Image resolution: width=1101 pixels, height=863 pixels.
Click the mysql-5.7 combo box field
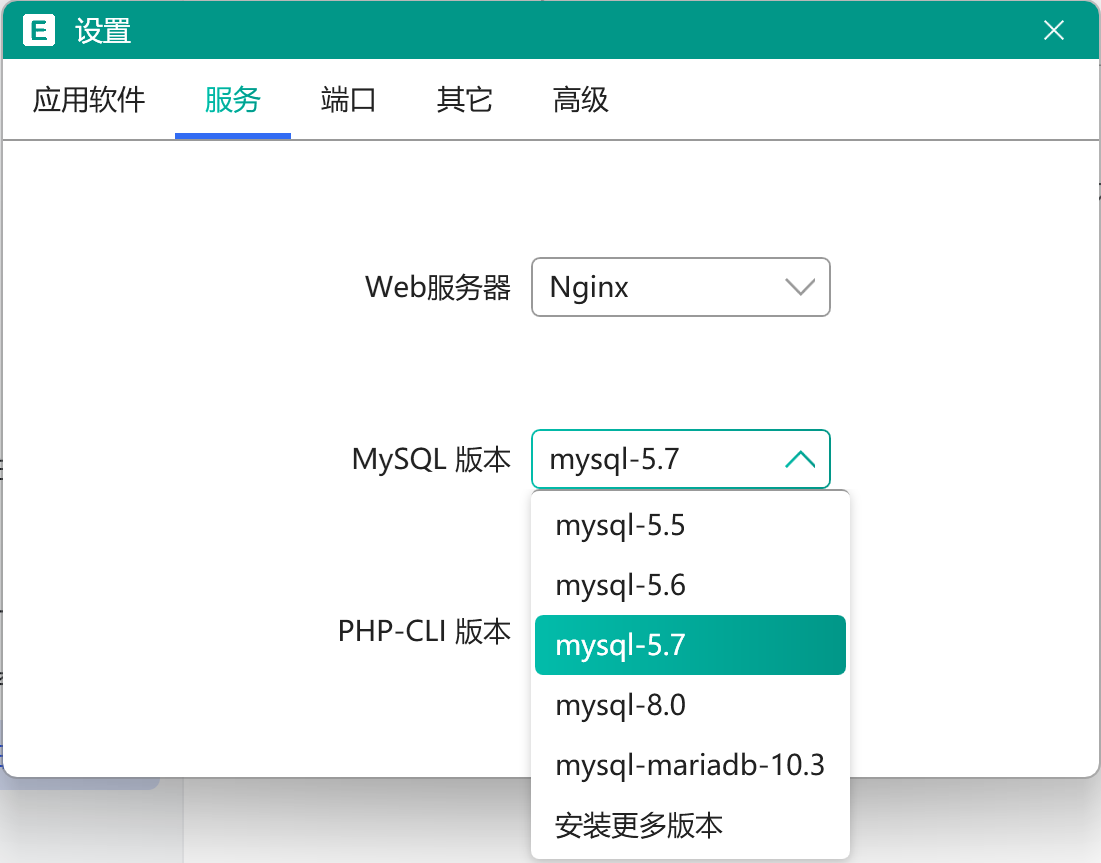pyautogui.click(x=680, y=459)
